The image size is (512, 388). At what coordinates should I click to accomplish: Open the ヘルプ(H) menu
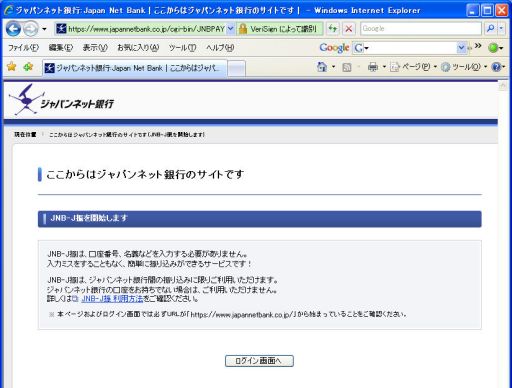(220, 48)
